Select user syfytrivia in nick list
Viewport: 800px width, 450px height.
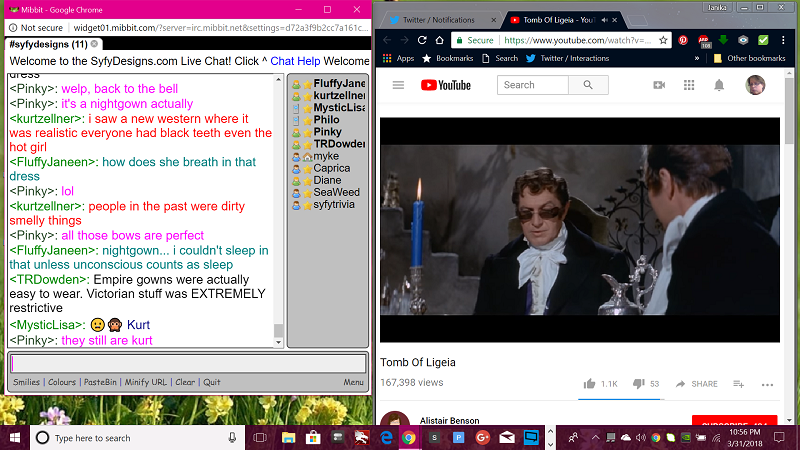point(334,205)
